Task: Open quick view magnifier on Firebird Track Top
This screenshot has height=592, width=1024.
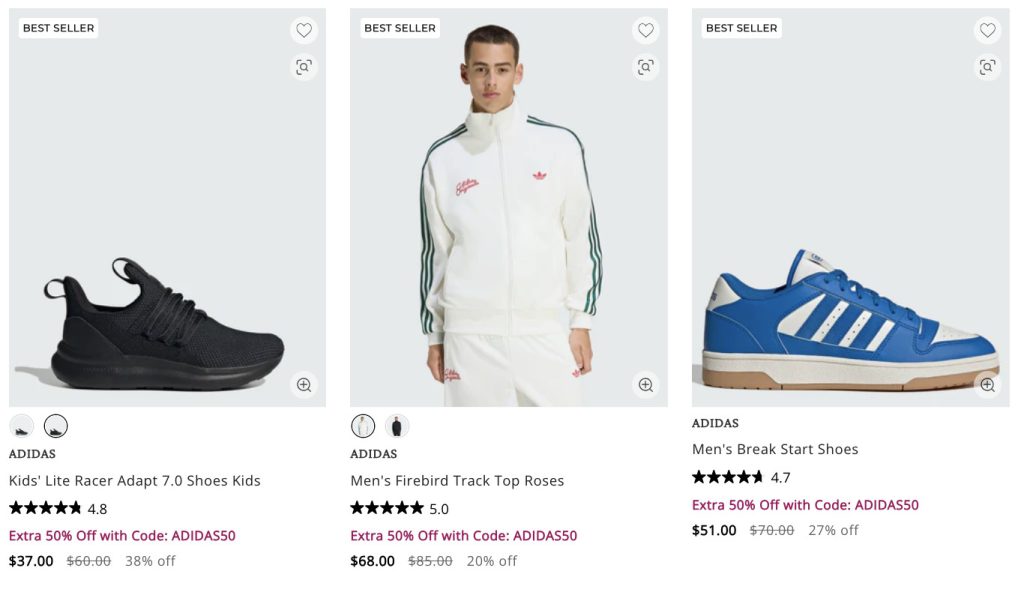Action: [646, 384]
